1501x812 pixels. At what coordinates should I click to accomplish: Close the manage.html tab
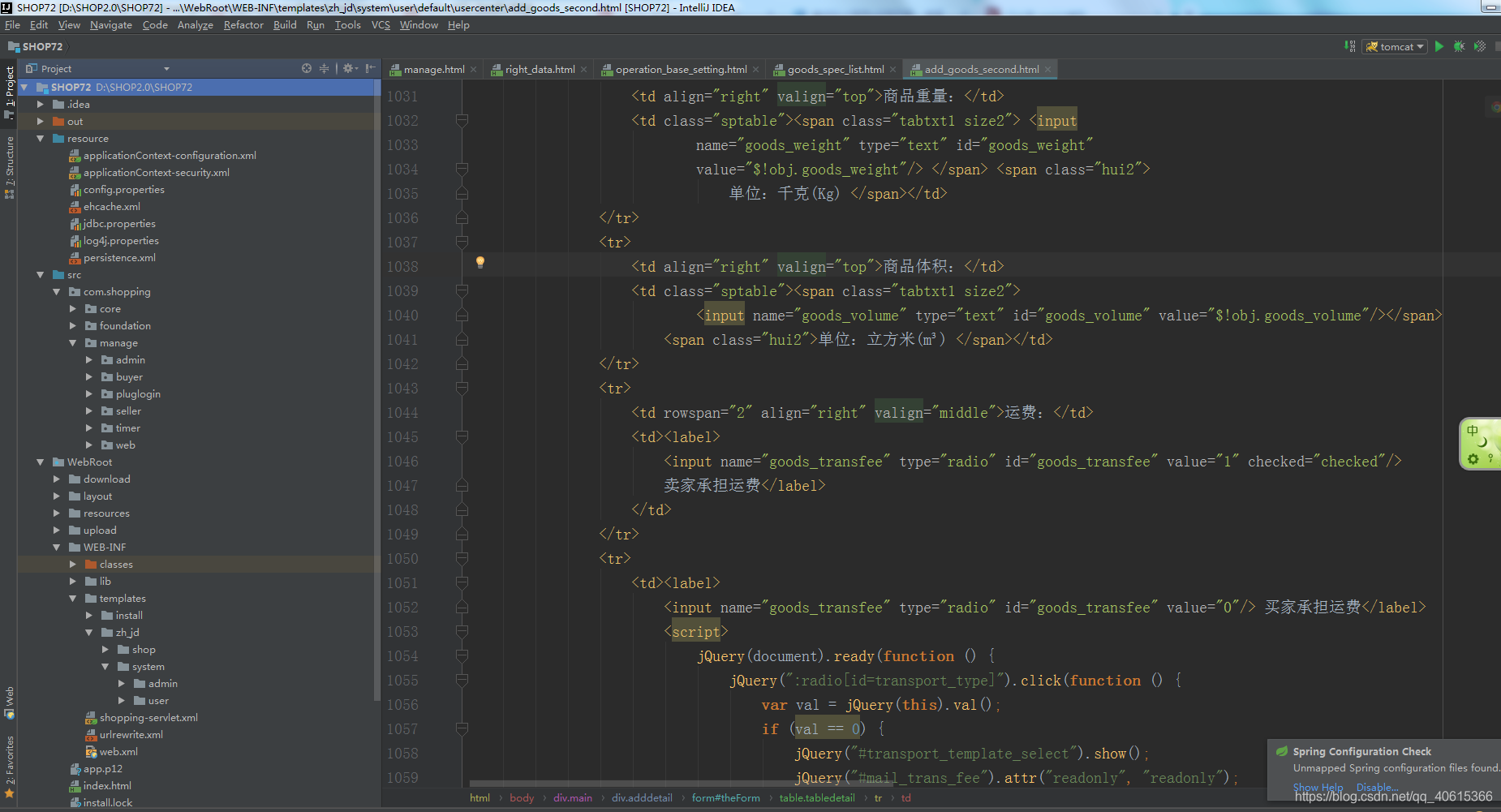474,70
